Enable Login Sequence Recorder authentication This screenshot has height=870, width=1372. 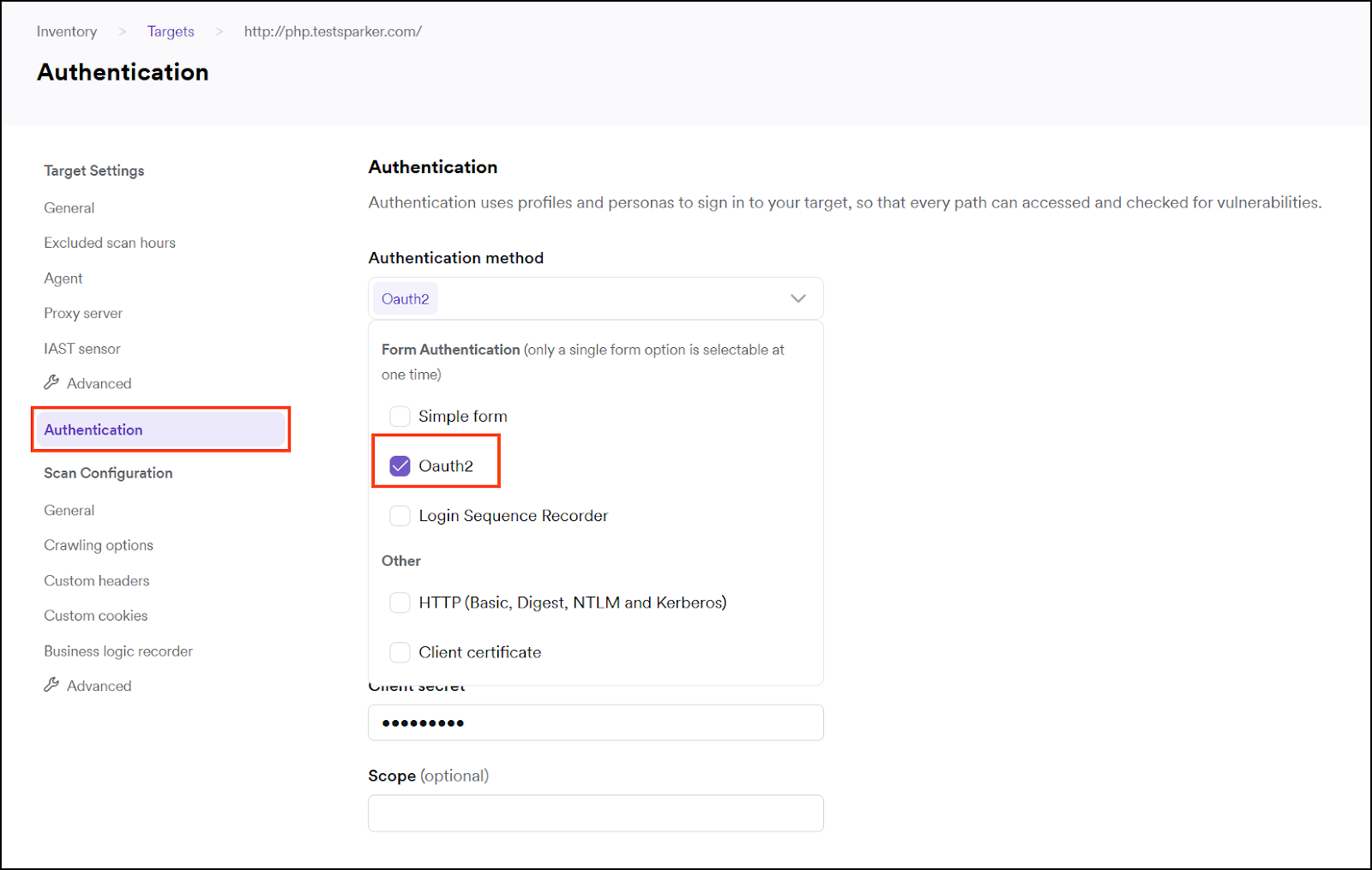(400, 515)
